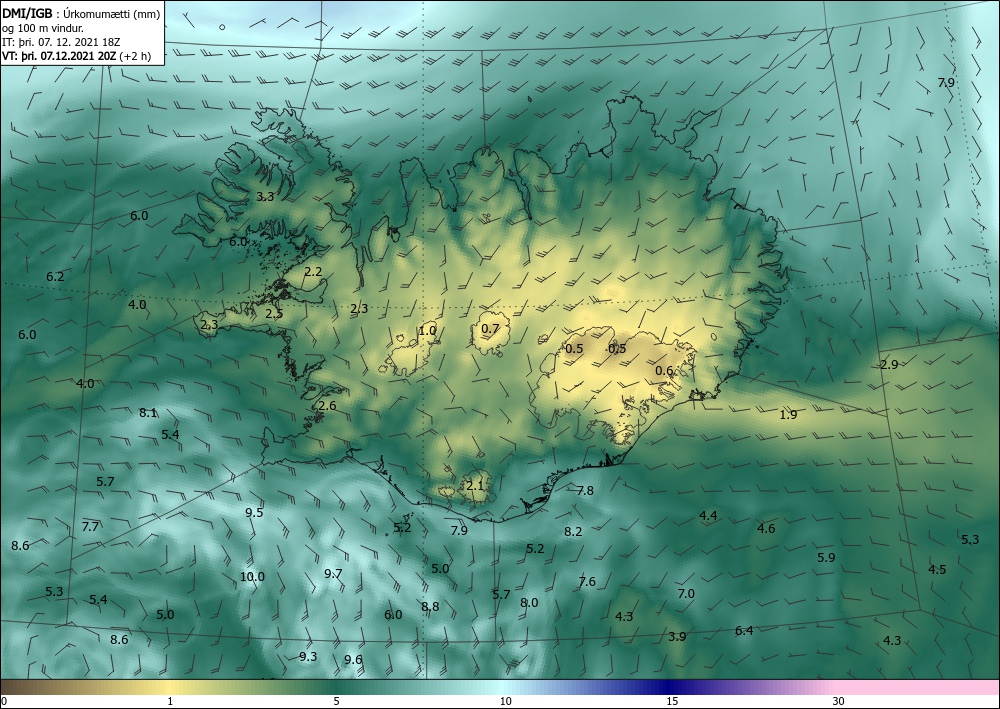Click the colorbar tick label "10"
This screenshot has width=1000, height=709.
(505, 702)
